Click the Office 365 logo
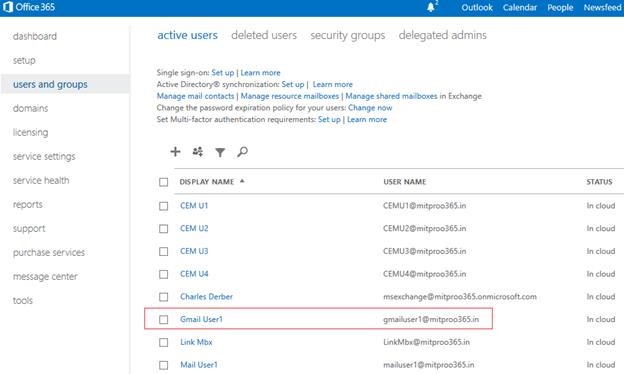Image resolution: width=624 pixels, height=374 pixels. 29,7
